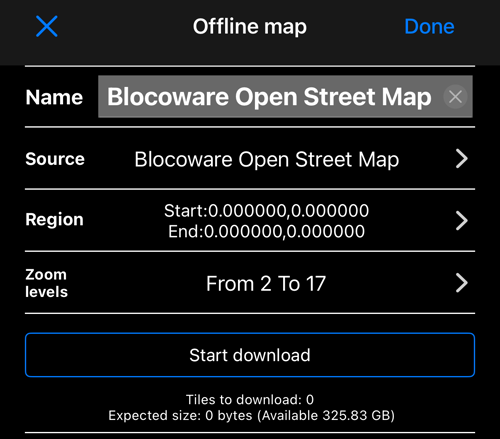
Task: Tap the Tiles to download: 0 status
Action: pos(250,399)
